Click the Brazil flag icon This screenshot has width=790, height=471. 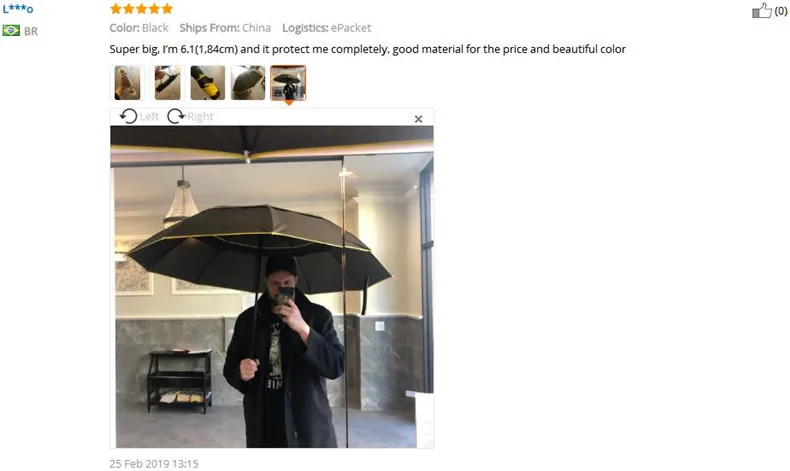pos(11,31)
